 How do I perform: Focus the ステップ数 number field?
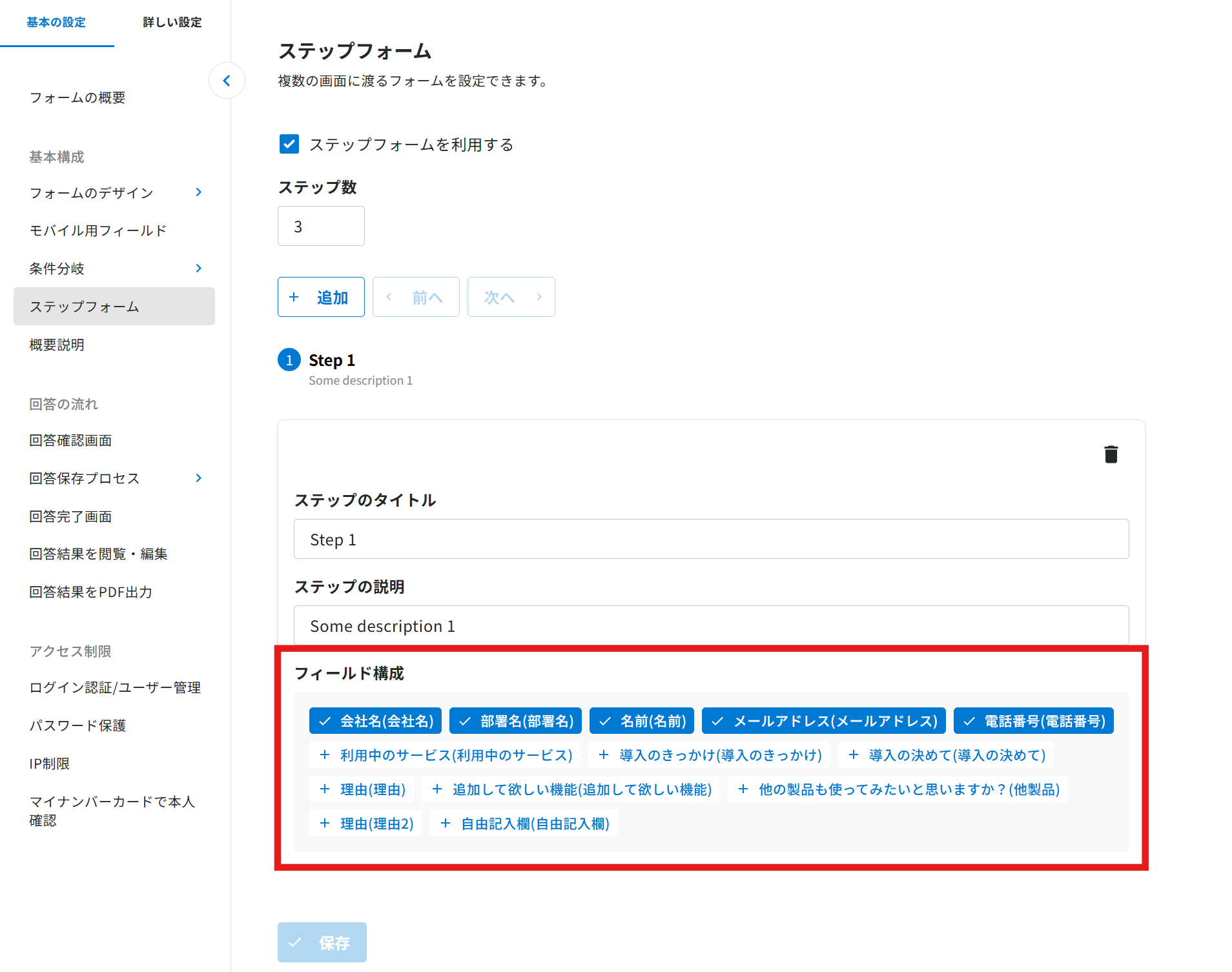pos(321,226)
